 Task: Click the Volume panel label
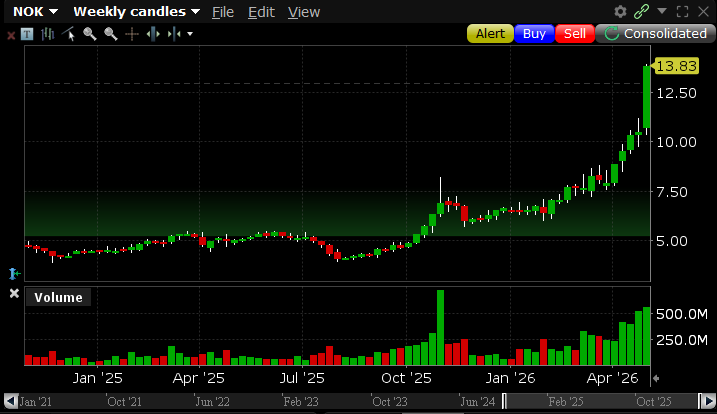(58, 297)
